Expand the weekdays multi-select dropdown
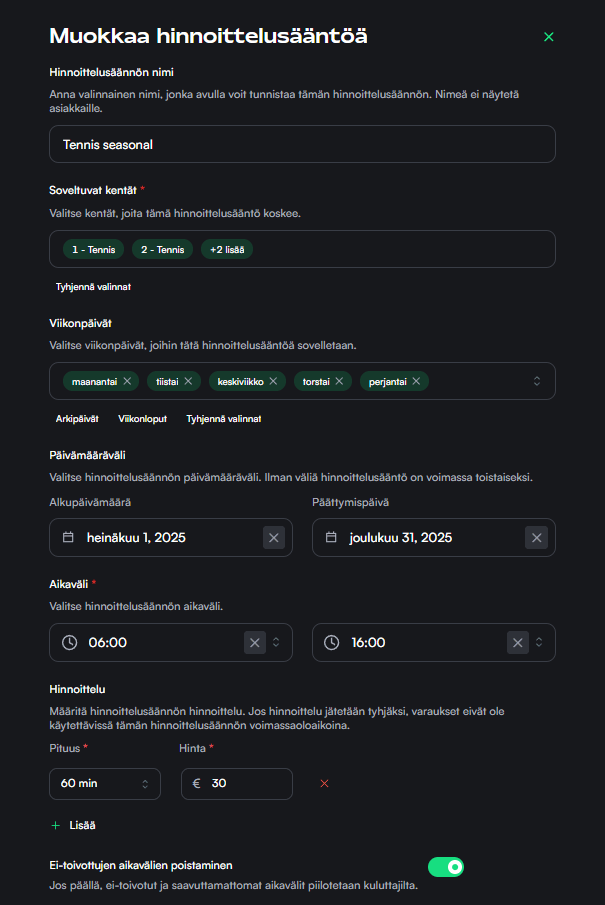Screen dimensions: 605x905 click(x=537, y=381)
